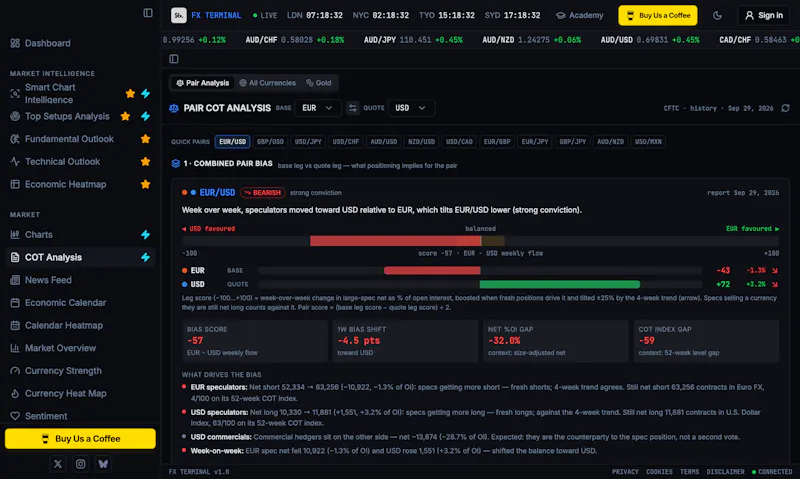800x479 pixels.
Task: Click the Academy graduation cap icon
Action: 561,15
